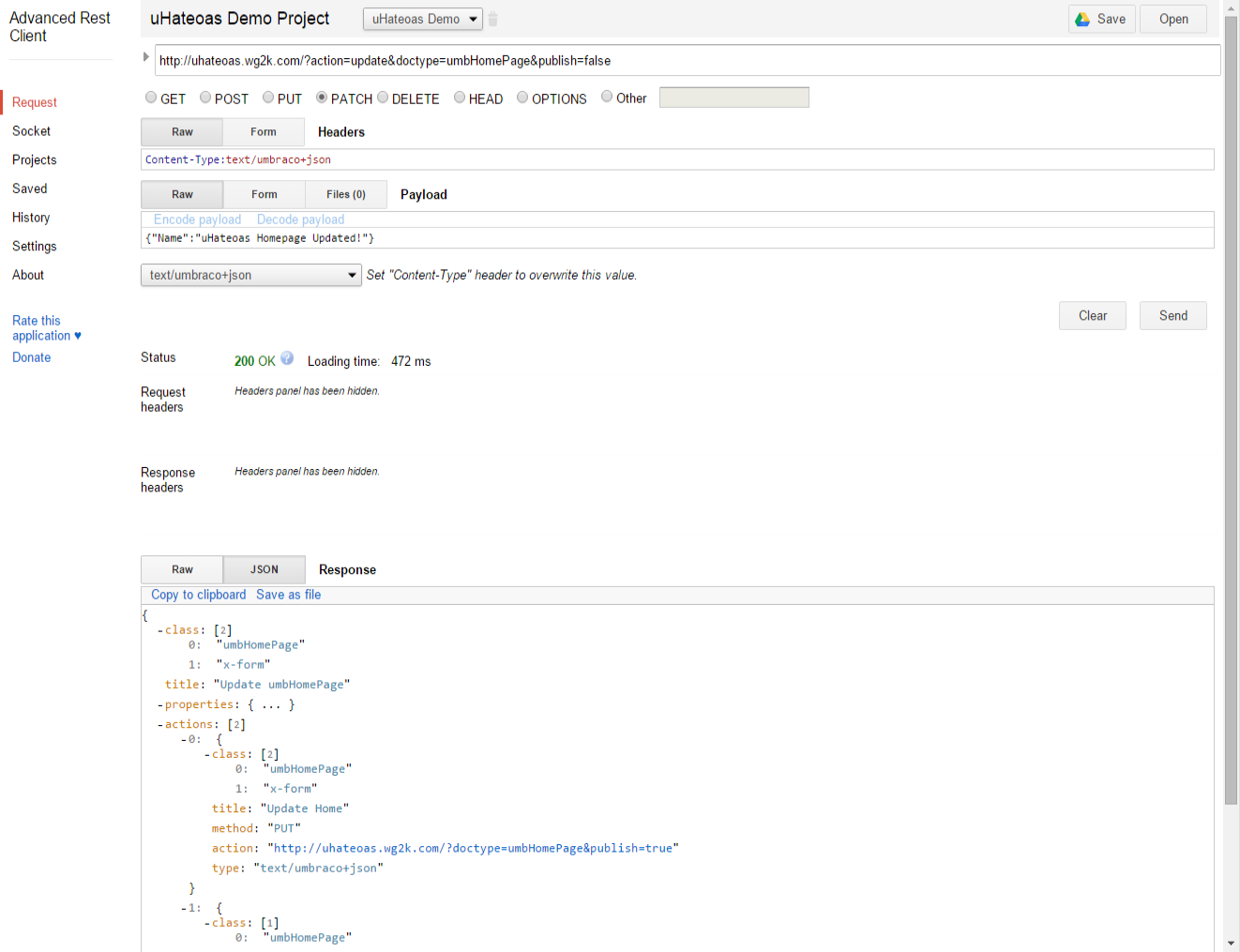Collapse action item 0 node
1240x952 pixels.
[x=184, y=740]
